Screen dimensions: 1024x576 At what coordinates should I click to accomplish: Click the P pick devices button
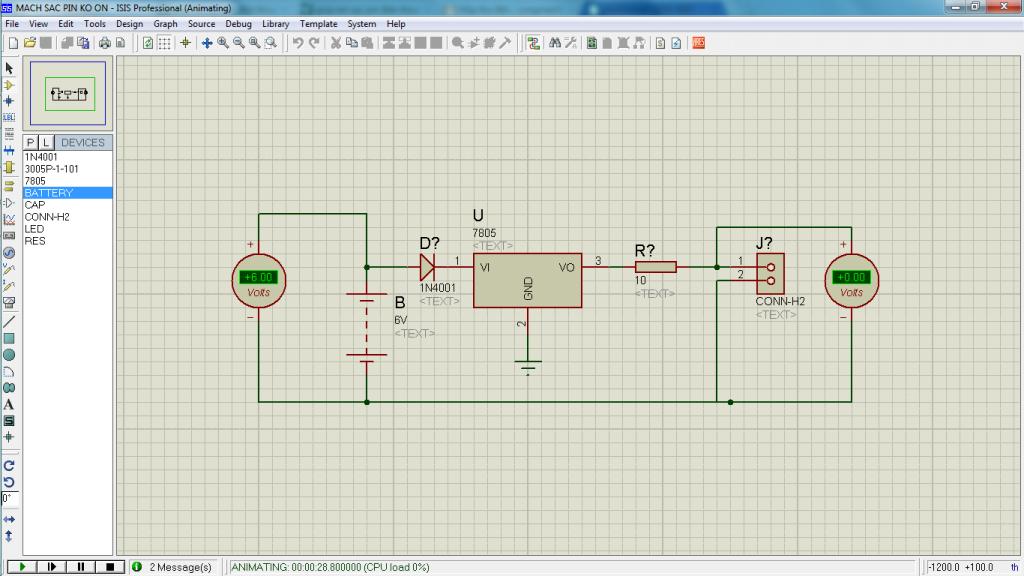pyautogui.click(x=31, y=143)
